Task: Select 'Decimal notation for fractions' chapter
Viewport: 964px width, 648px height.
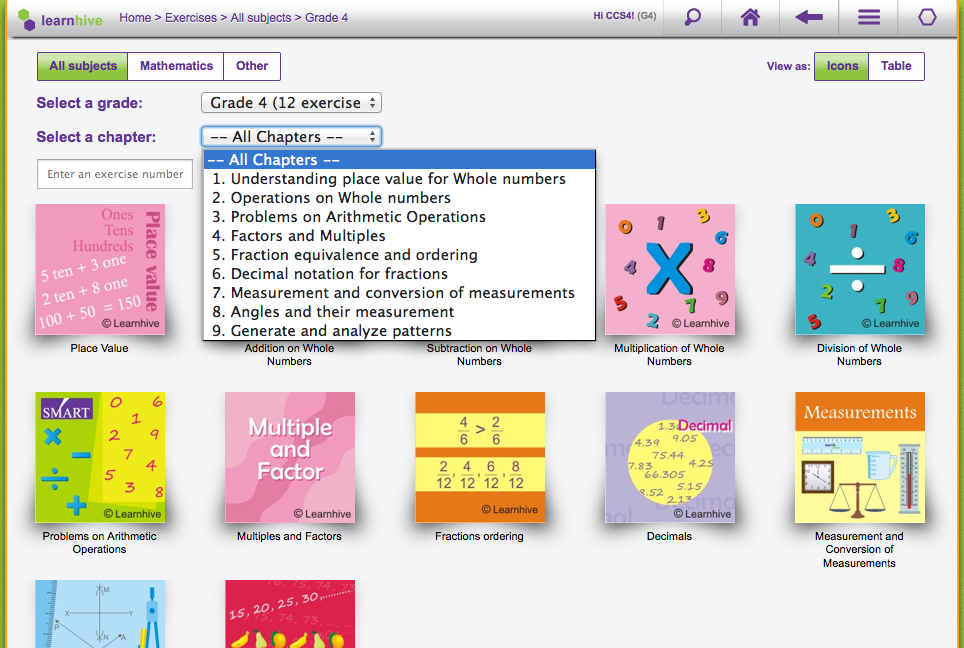Action: click(400, 274)
